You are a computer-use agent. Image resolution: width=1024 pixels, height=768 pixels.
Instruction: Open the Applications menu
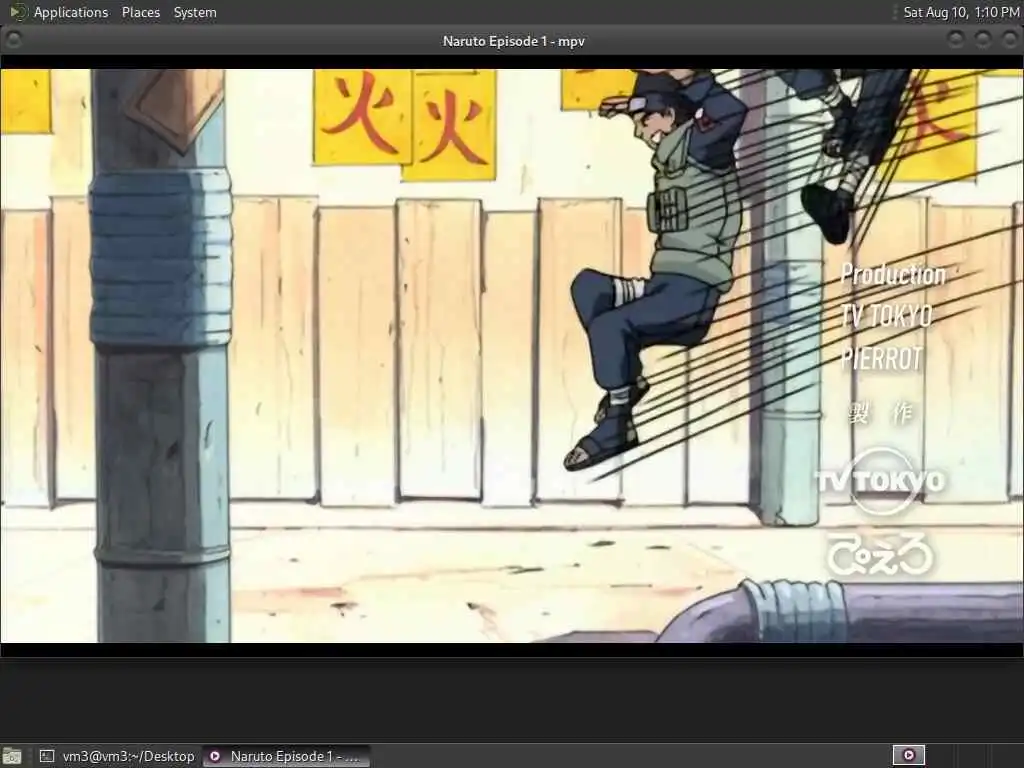click(71, 12)
